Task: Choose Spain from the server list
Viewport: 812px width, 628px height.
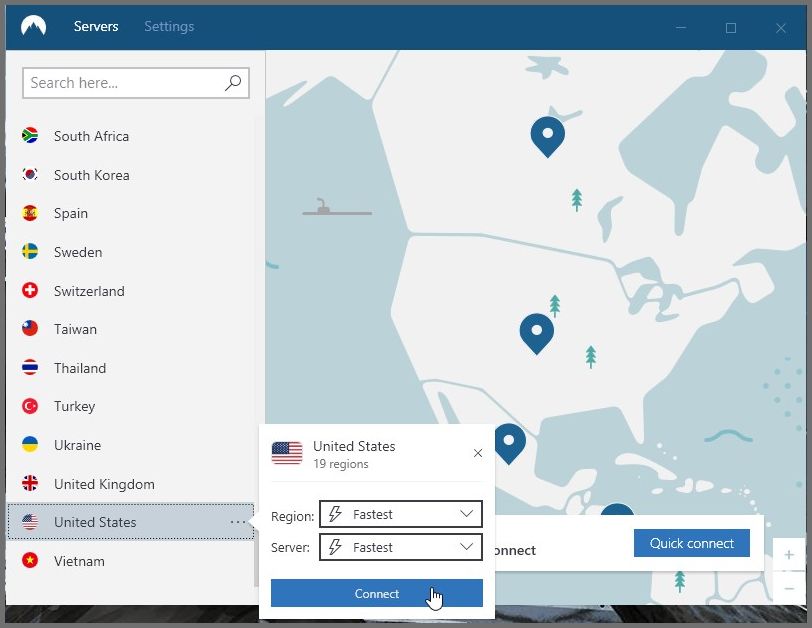Action: coord(130,213)
